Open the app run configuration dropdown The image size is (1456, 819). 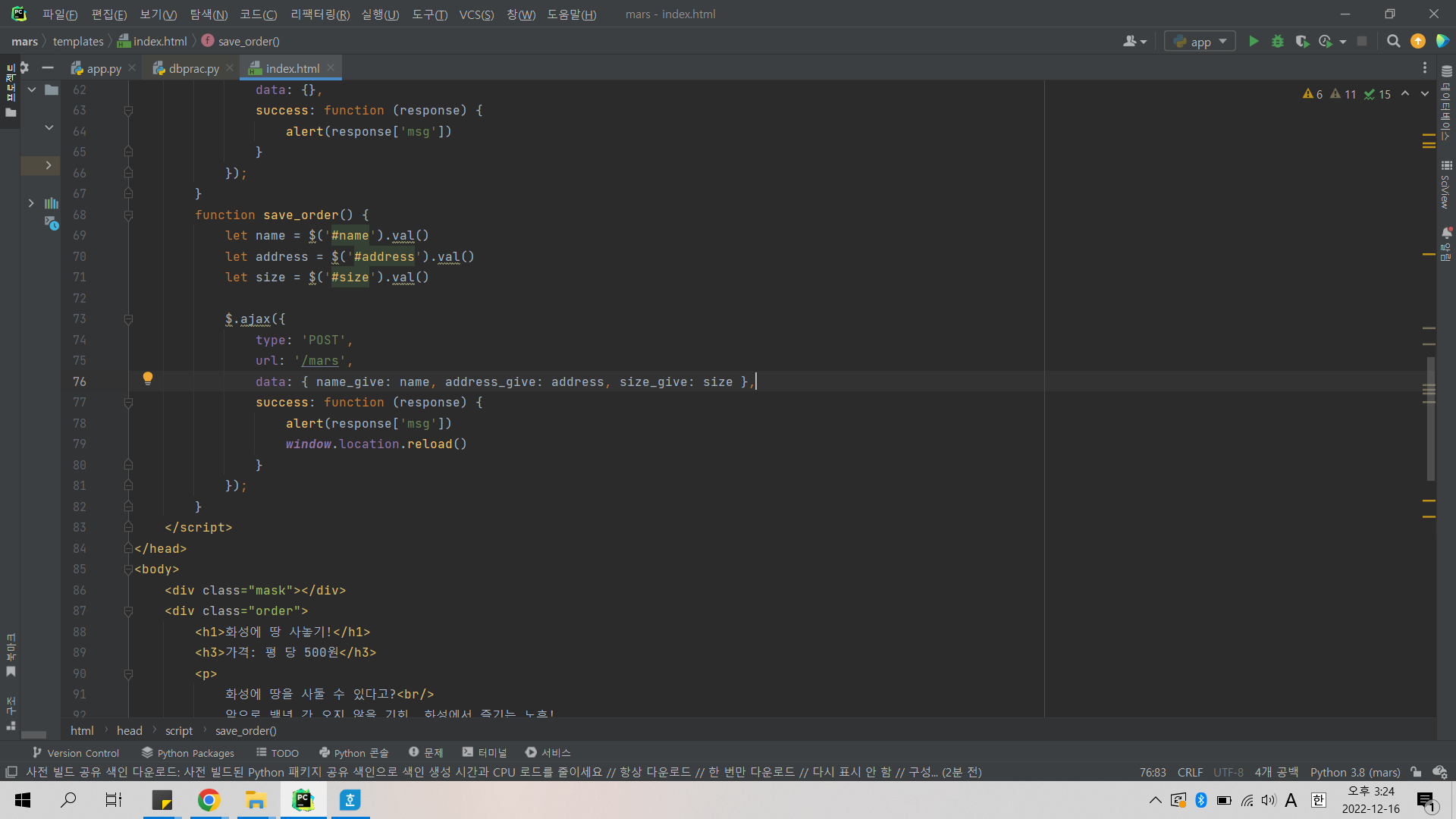1200,42
